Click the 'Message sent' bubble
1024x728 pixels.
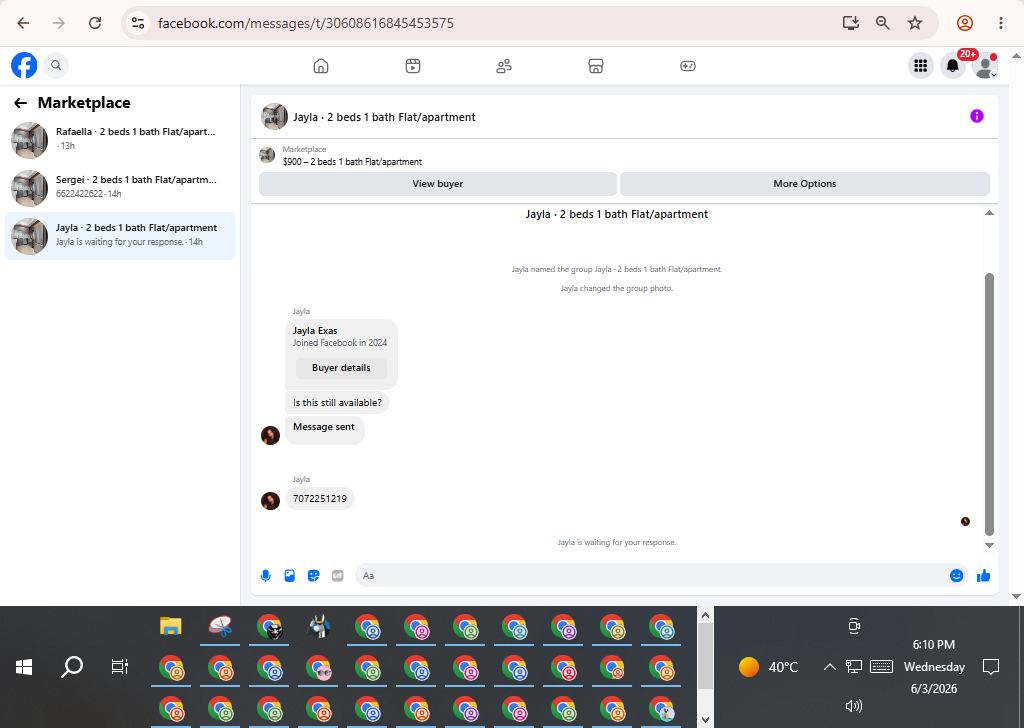[x=324, y=430]
